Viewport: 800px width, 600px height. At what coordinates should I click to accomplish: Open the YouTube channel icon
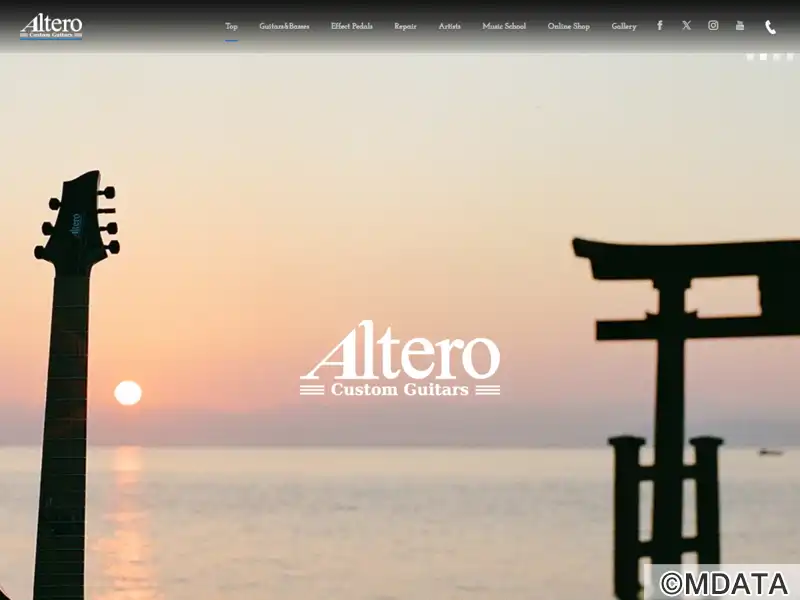[x=740, y=26]
